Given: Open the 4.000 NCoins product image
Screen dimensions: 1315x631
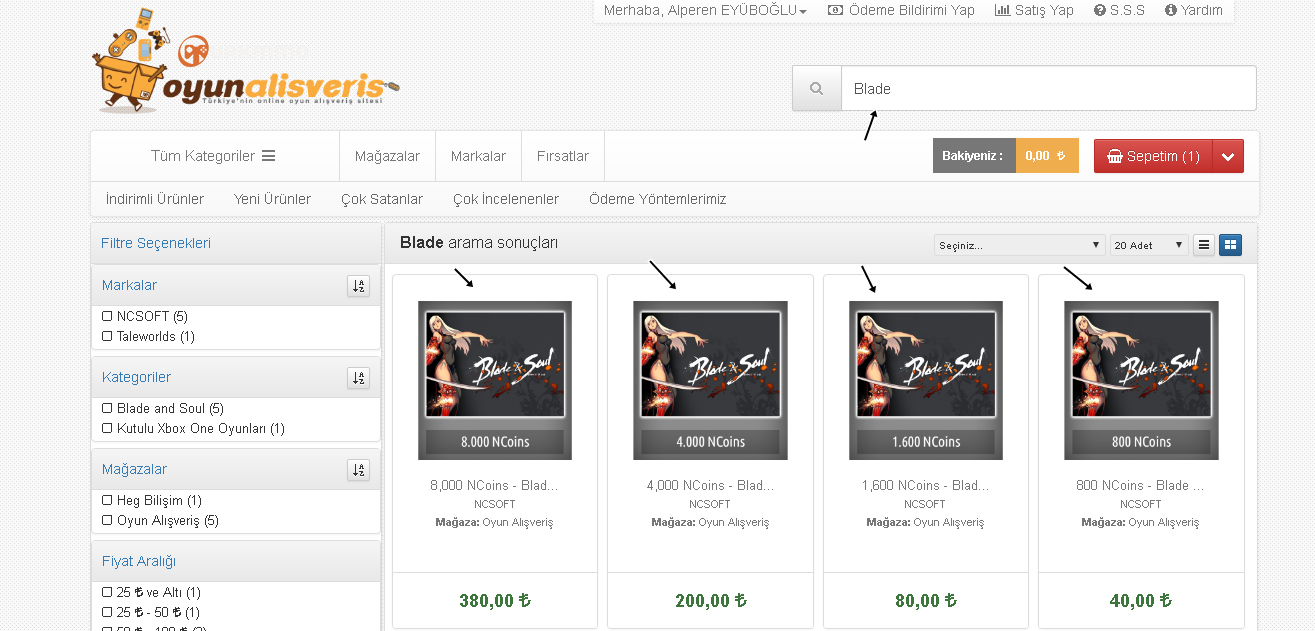Looking at the screenshot, I should click(x=710, y=380).
